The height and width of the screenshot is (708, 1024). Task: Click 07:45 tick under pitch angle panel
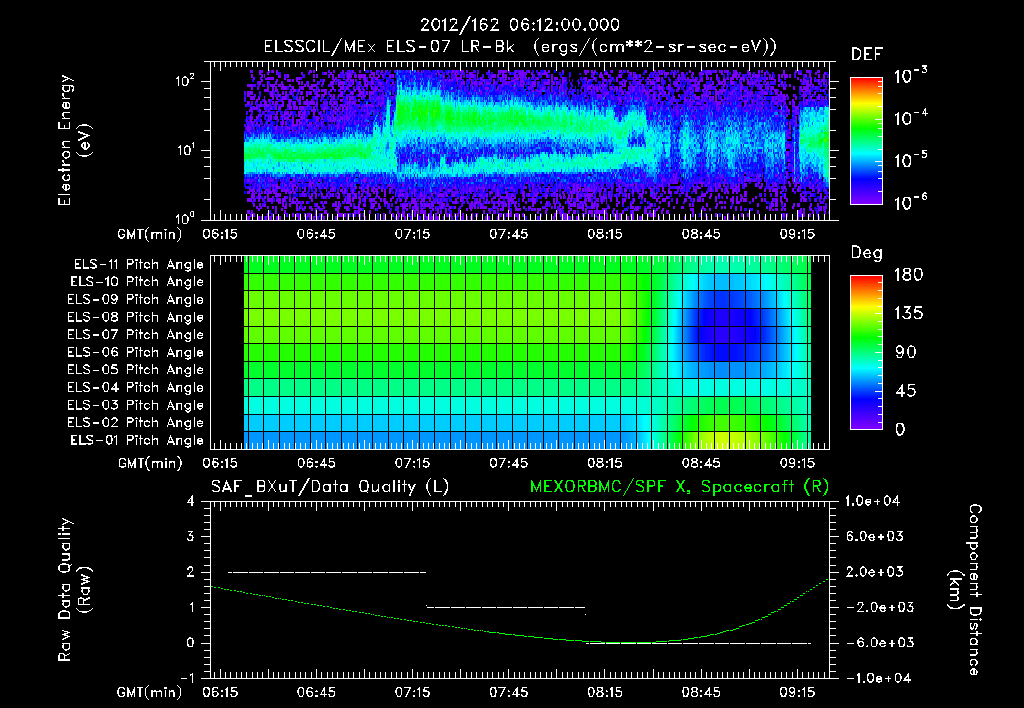pyautogui.click(x=509, y=463)
